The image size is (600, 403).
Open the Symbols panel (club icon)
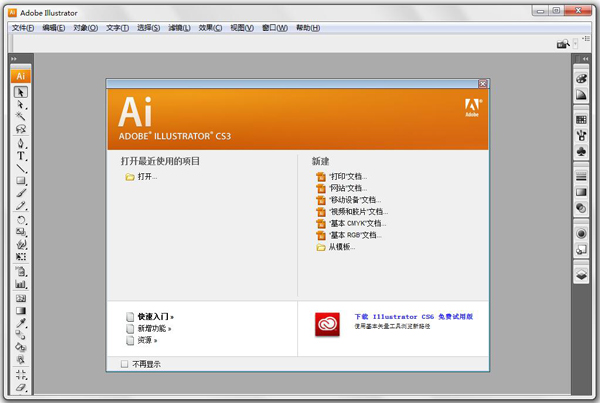click(x=581, y=152)
